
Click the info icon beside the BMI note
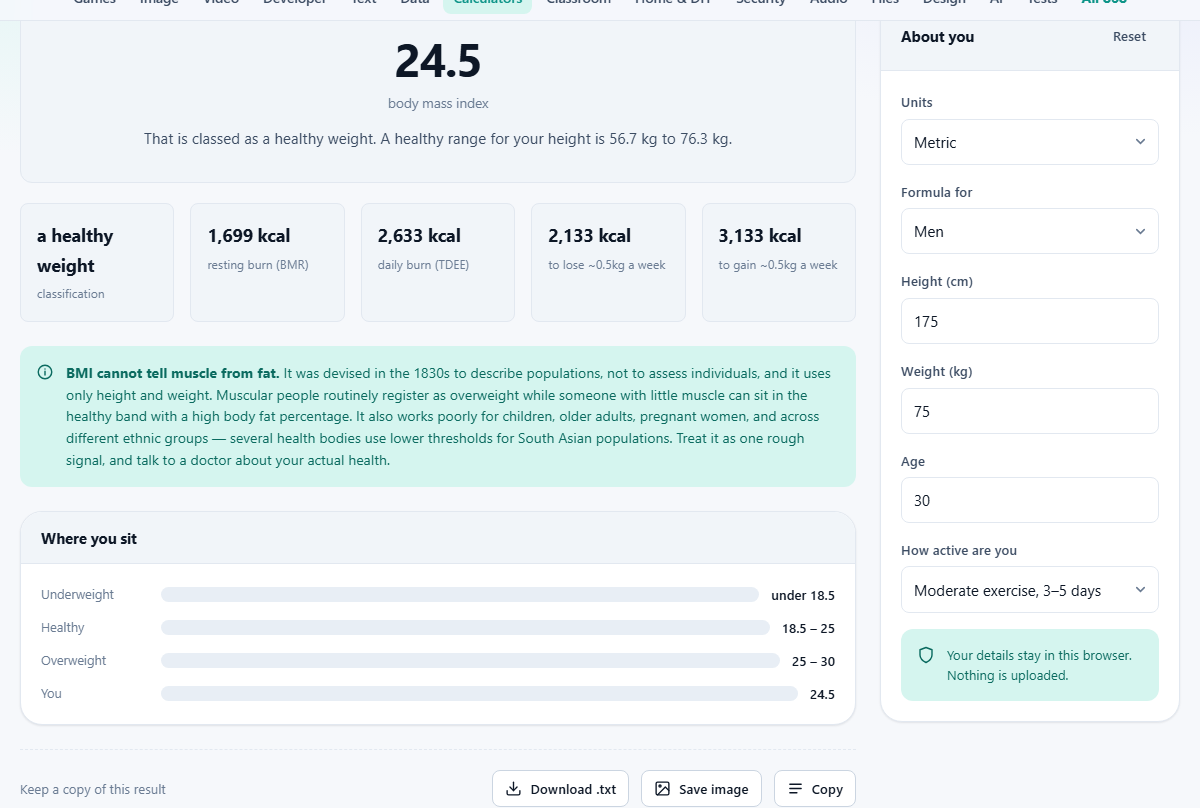click(x=45, y=373)
